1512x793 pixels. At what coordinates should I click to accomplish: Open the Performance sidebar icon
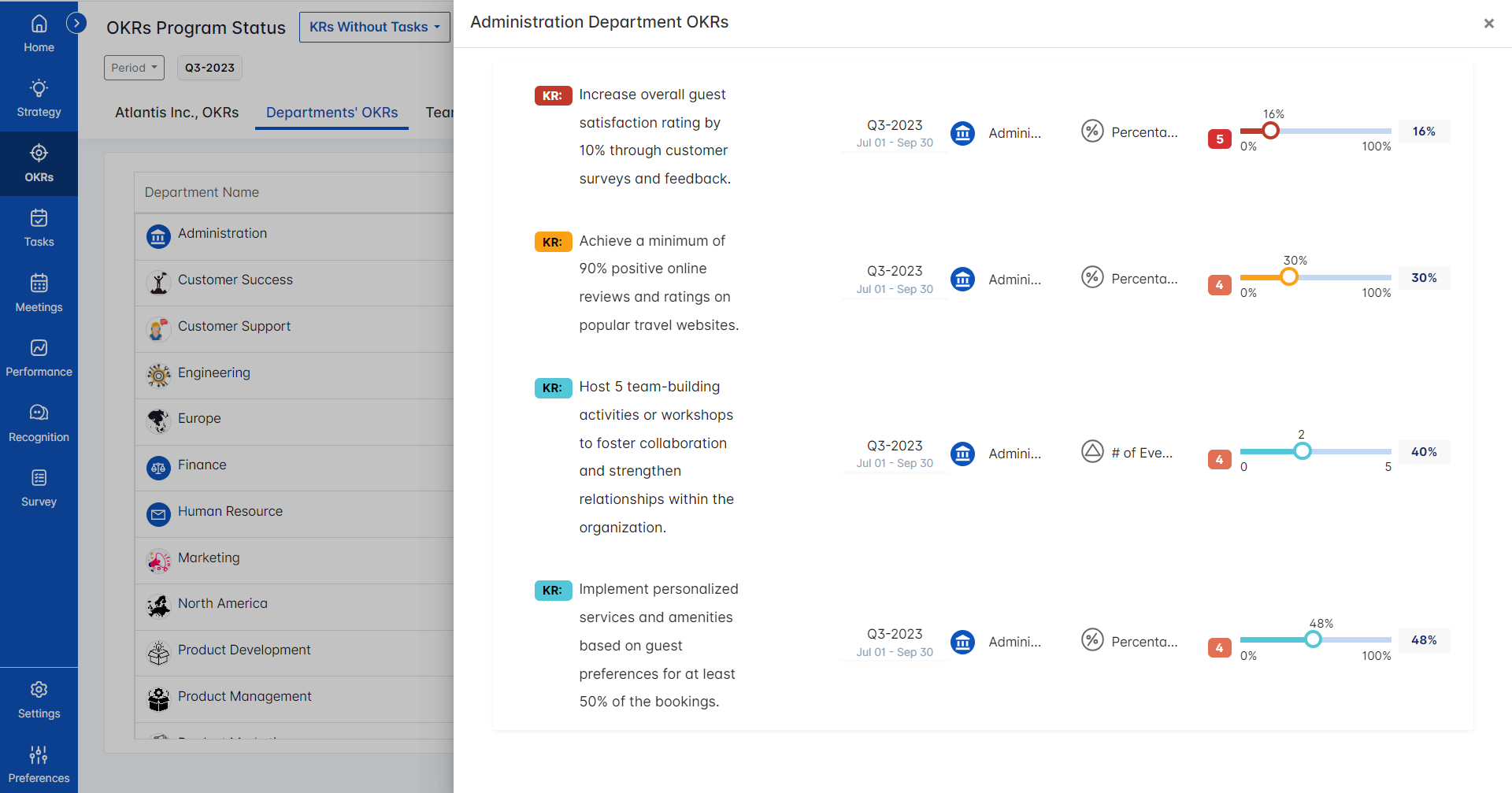(39, 358)
